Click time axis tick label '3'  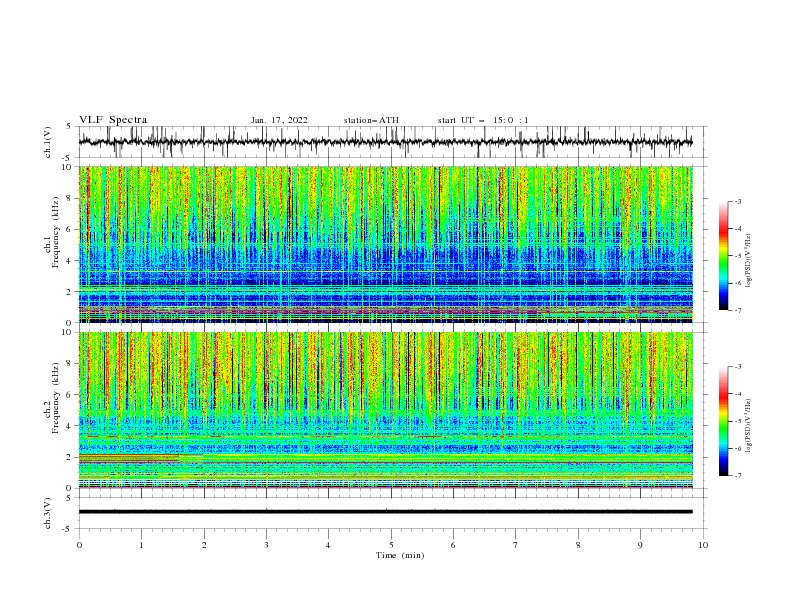[x=266, y=545]
